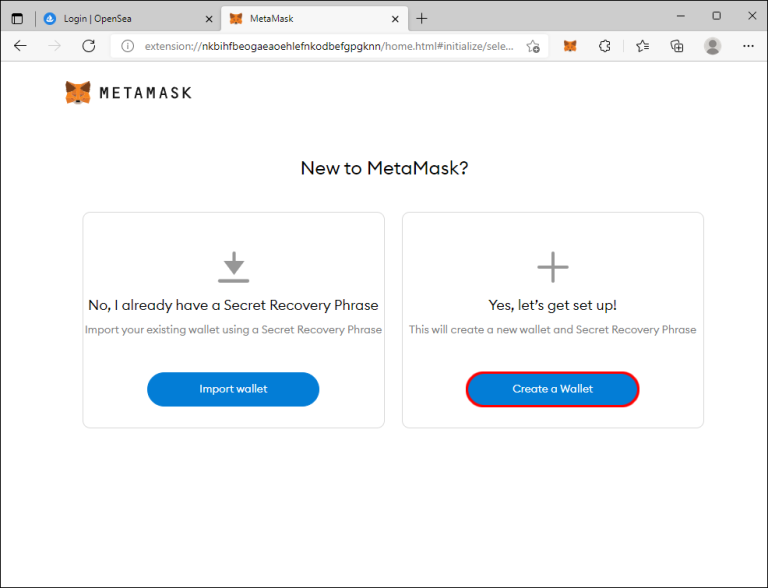Add this page to favorites
This screenshot has height=588, width=768.
coord(533,46)
